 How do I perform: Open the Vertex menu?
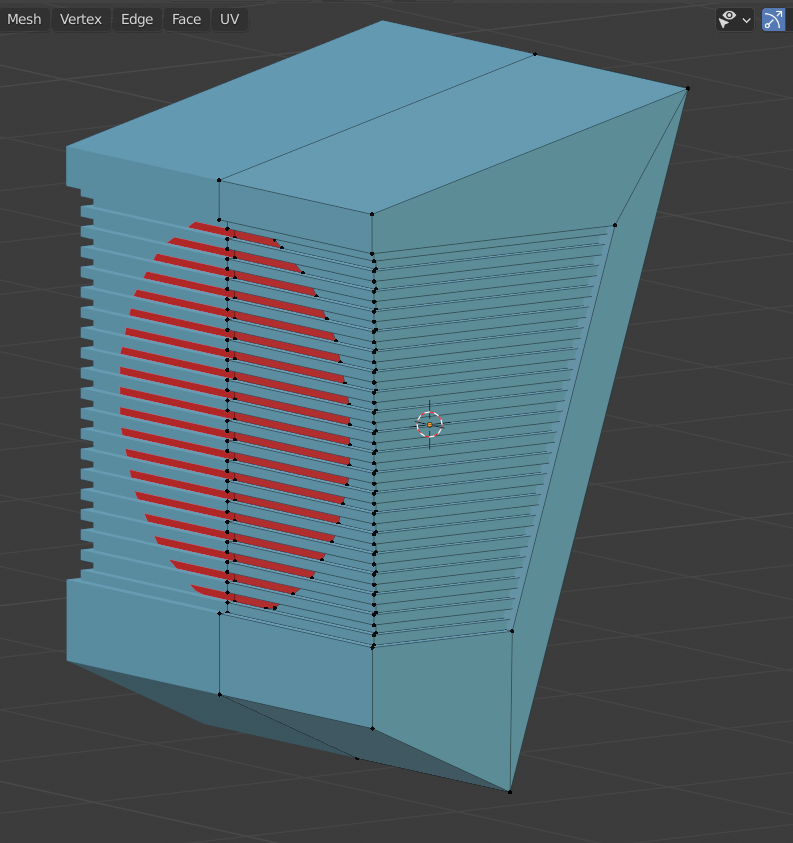[80, 19]
